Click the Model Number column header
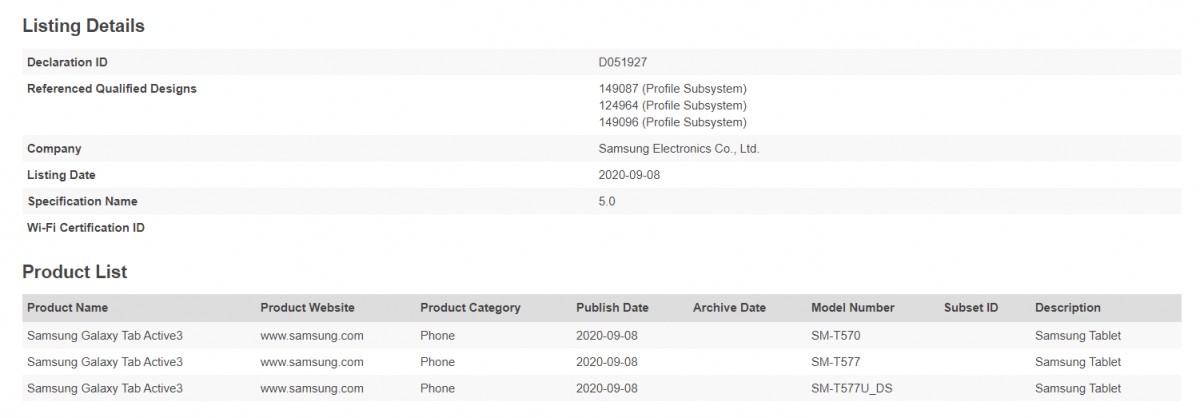 pos(853,308)
